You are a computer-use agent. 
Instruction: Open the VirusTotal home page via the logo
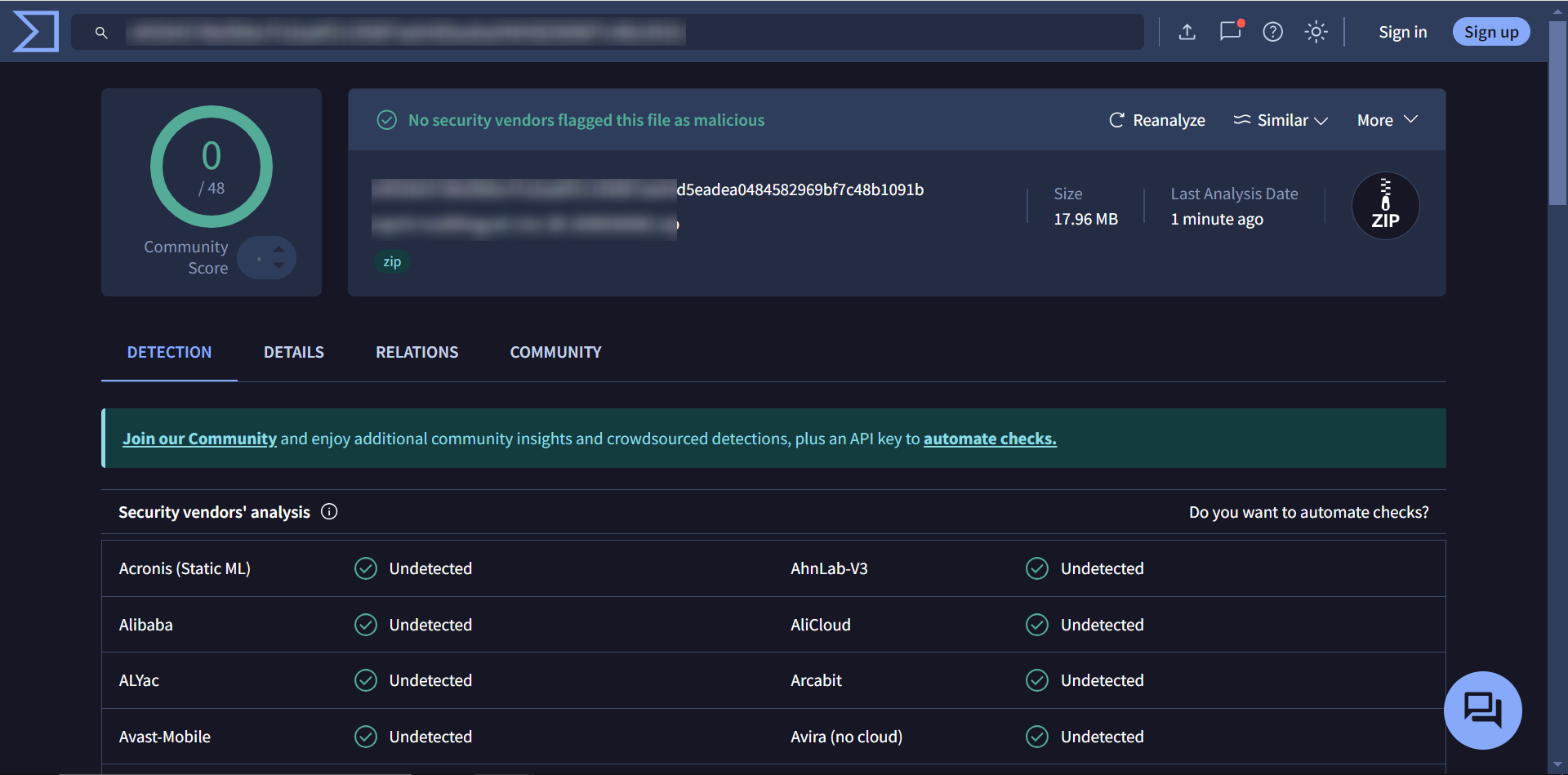(x=35, y=31)
